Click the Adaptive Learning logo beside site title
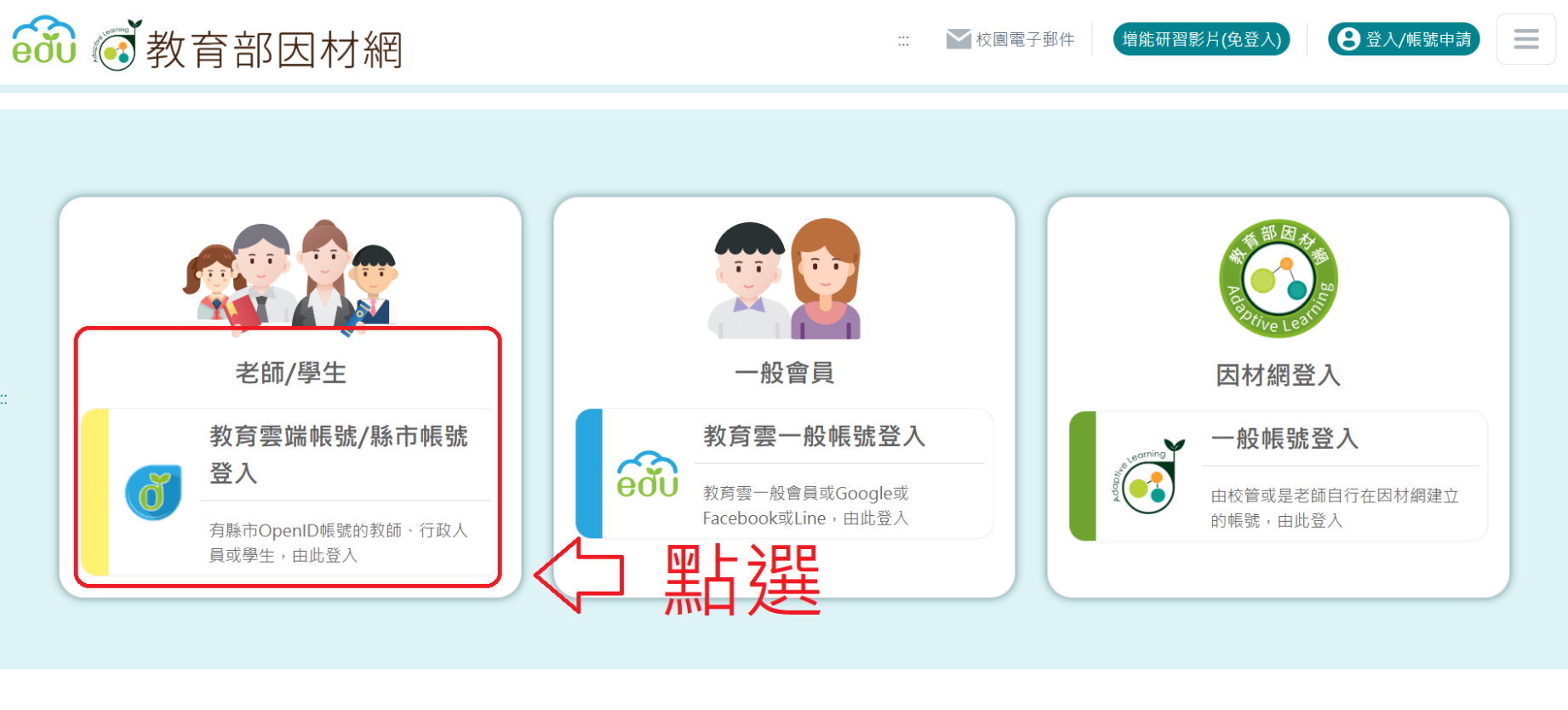The image size is (1568, 710). click(117, 46)
